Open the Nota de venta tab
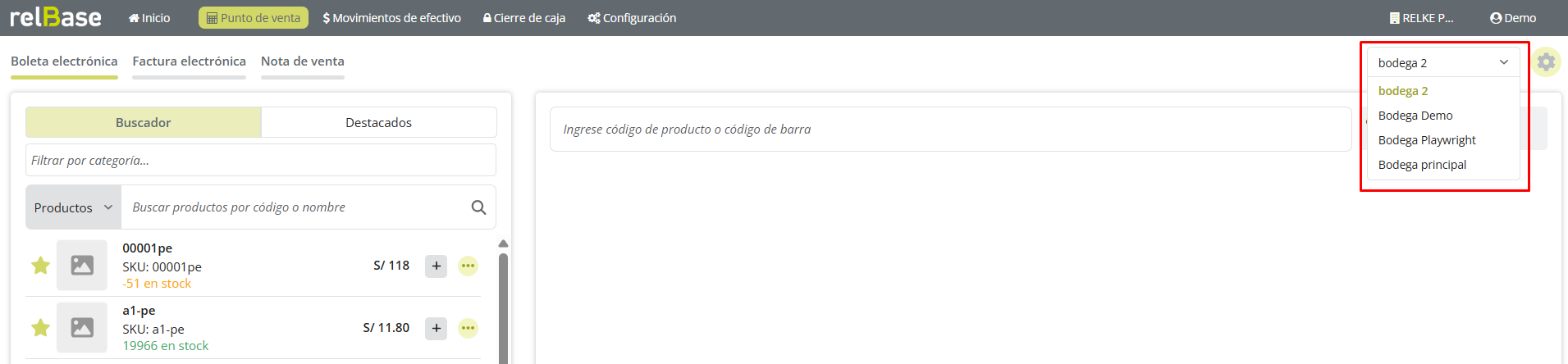 click(x=302, y=61)
